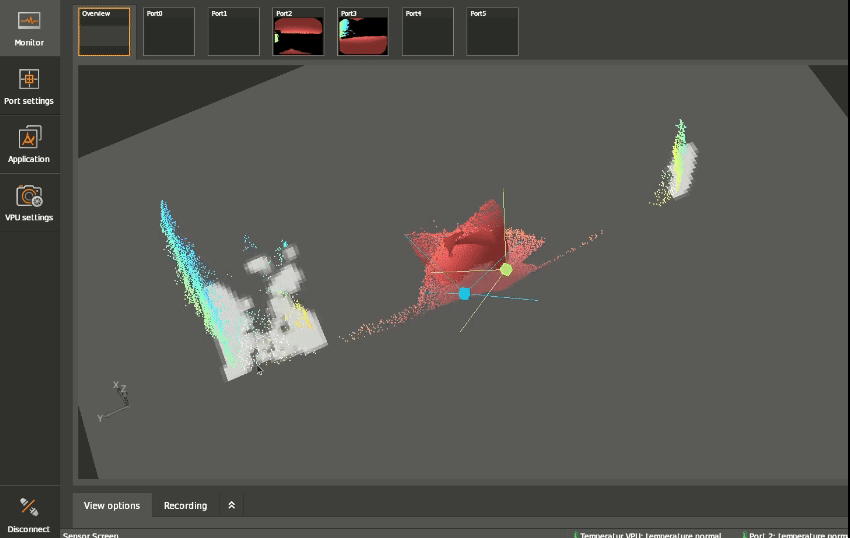
Task: Select the Overview thumbnail
Action: pyautogui.click(x=104, y=32)
